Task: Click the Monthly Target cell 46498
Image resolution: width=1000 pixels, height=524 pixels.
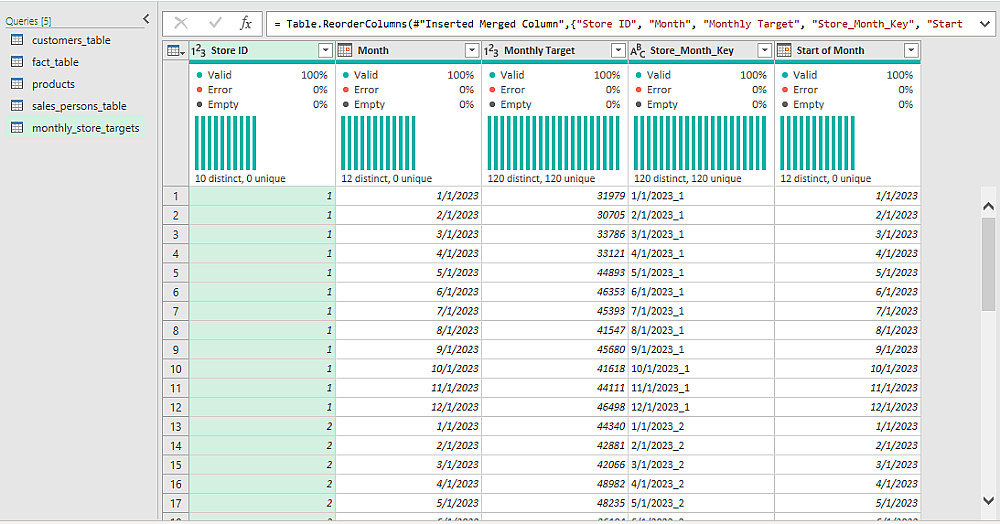Action: point(555,407)
